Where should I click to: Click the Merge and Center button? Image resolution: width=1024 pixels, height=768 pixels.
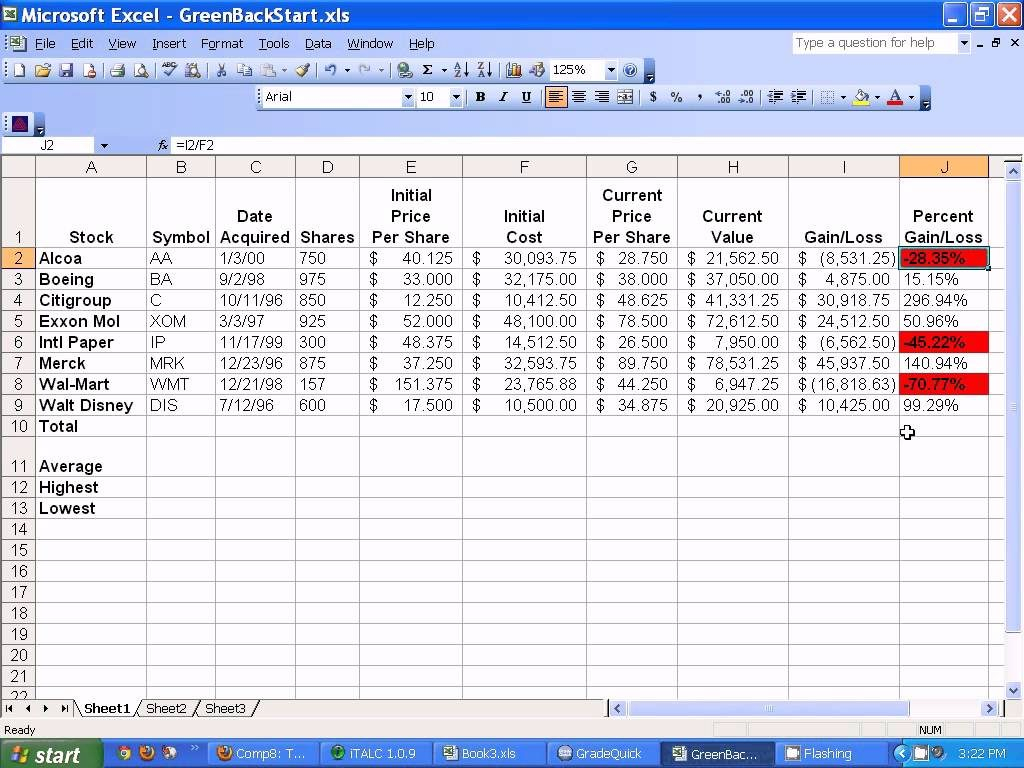[626, 97]
